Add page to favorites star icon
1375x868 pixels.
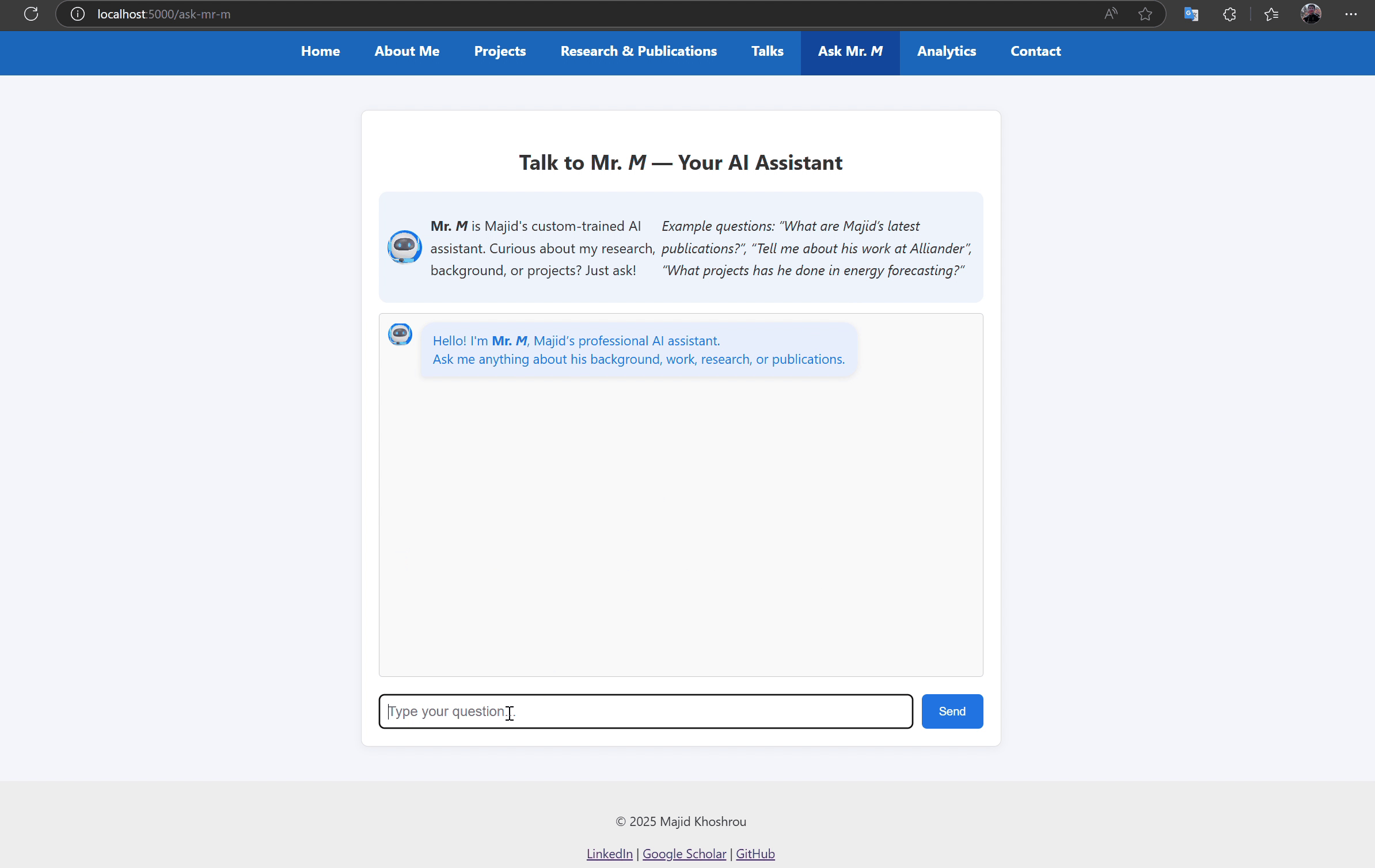pyautogui.click(x=1145, y=14)
